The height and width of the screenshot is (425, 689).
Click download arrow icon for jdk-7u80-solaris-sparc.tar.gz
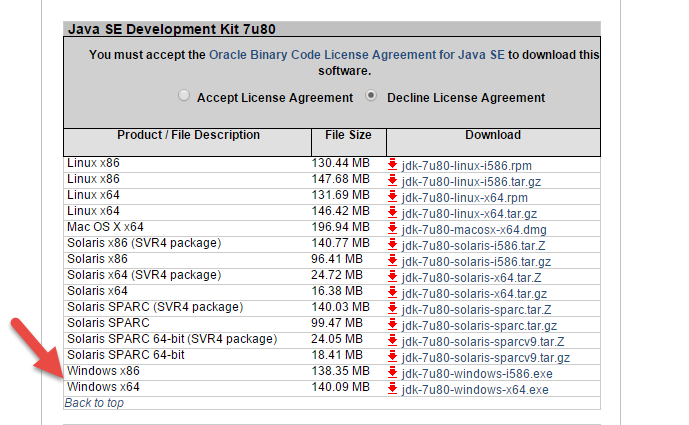393,325
